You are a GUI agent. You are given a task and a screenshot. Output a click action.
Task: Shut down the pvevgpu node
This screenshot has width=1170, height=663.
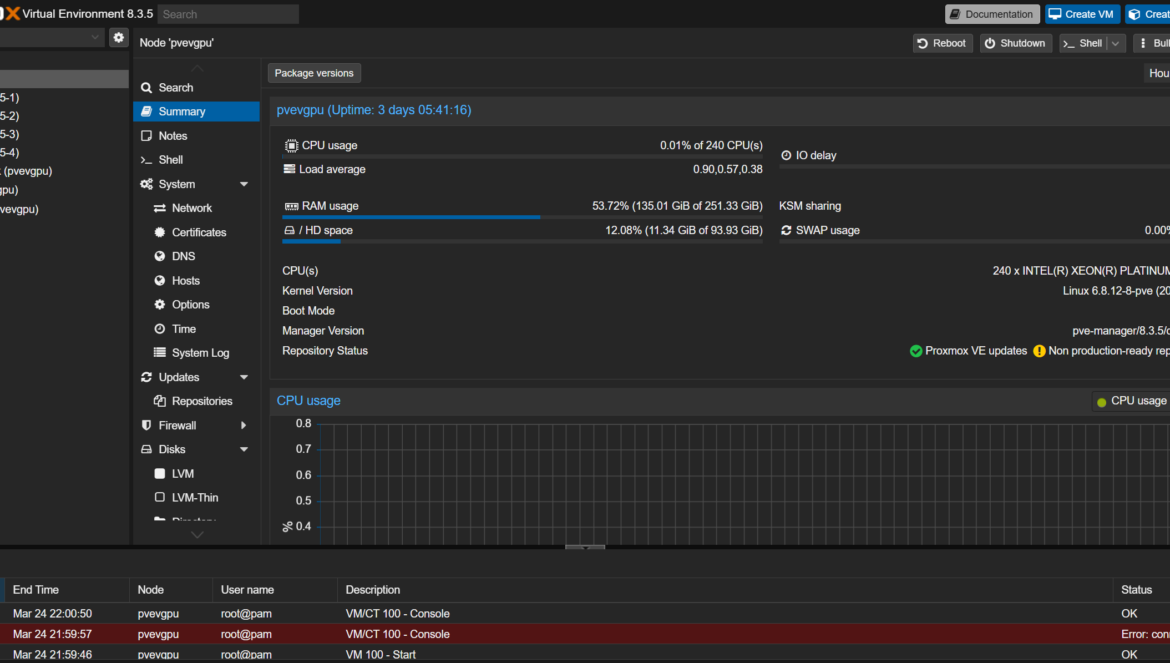pyautogui.click(x=1016, y=43)
